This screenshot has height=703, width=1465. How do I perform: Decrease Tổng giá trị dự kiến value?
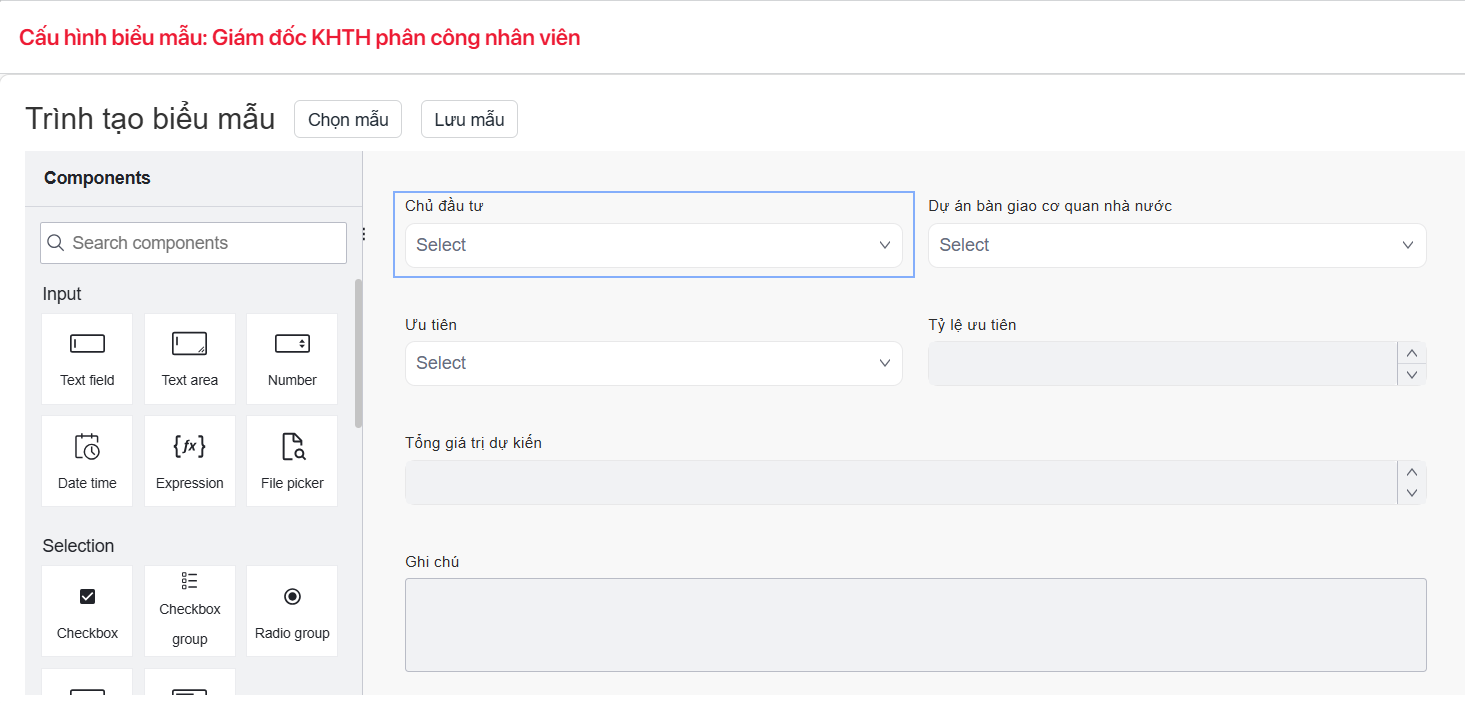1412,493
